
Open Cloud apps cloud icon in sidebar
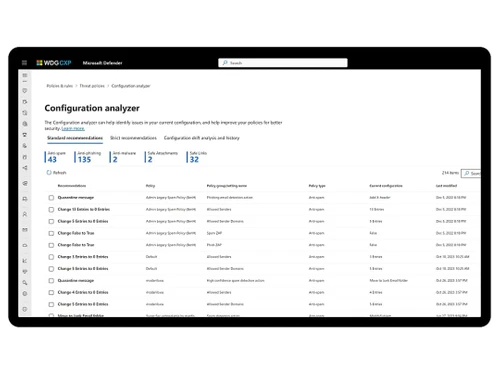point(25,245)
